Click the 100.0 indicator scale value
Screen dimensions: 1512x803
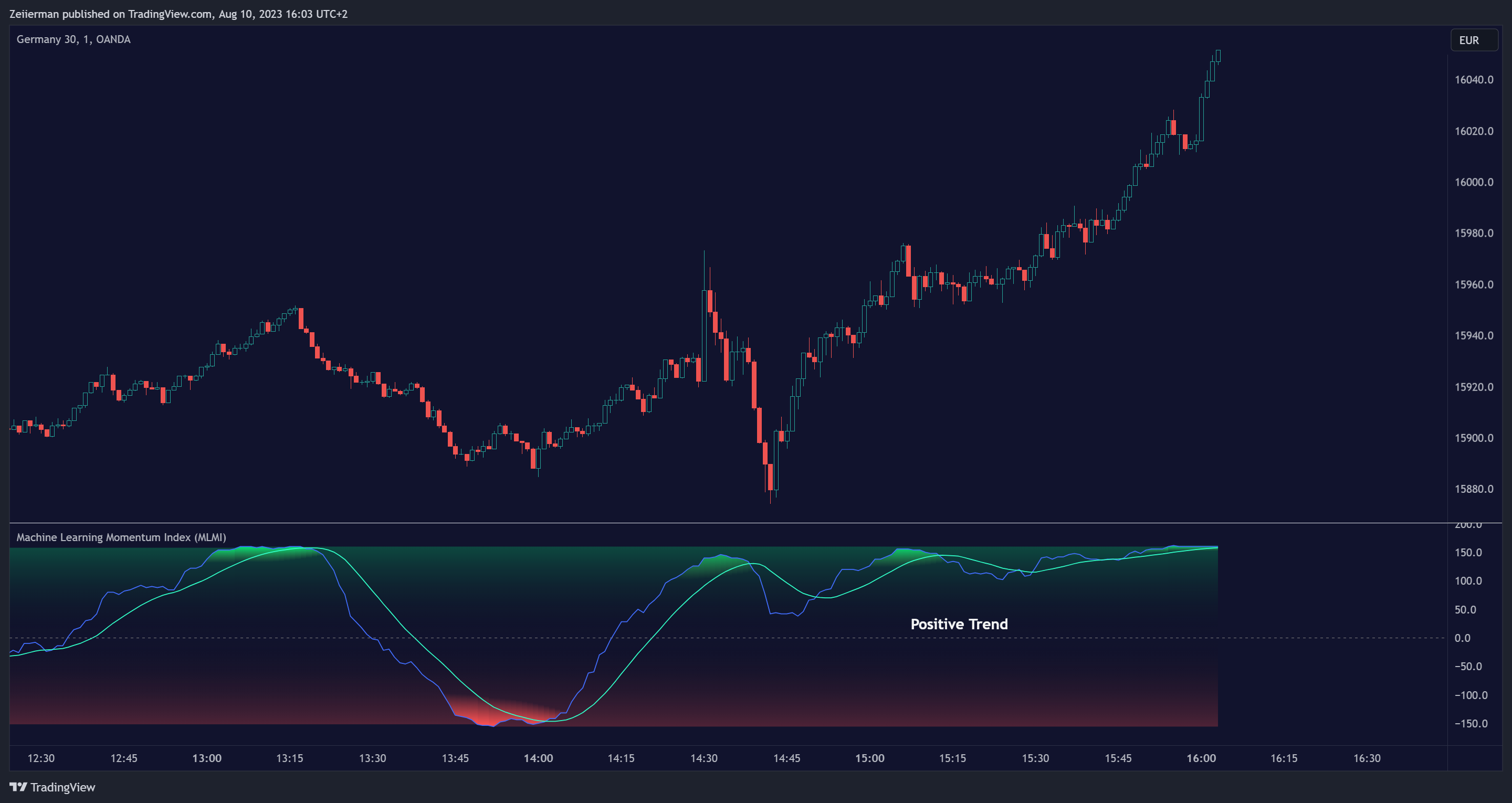(x=1468, y=580)
